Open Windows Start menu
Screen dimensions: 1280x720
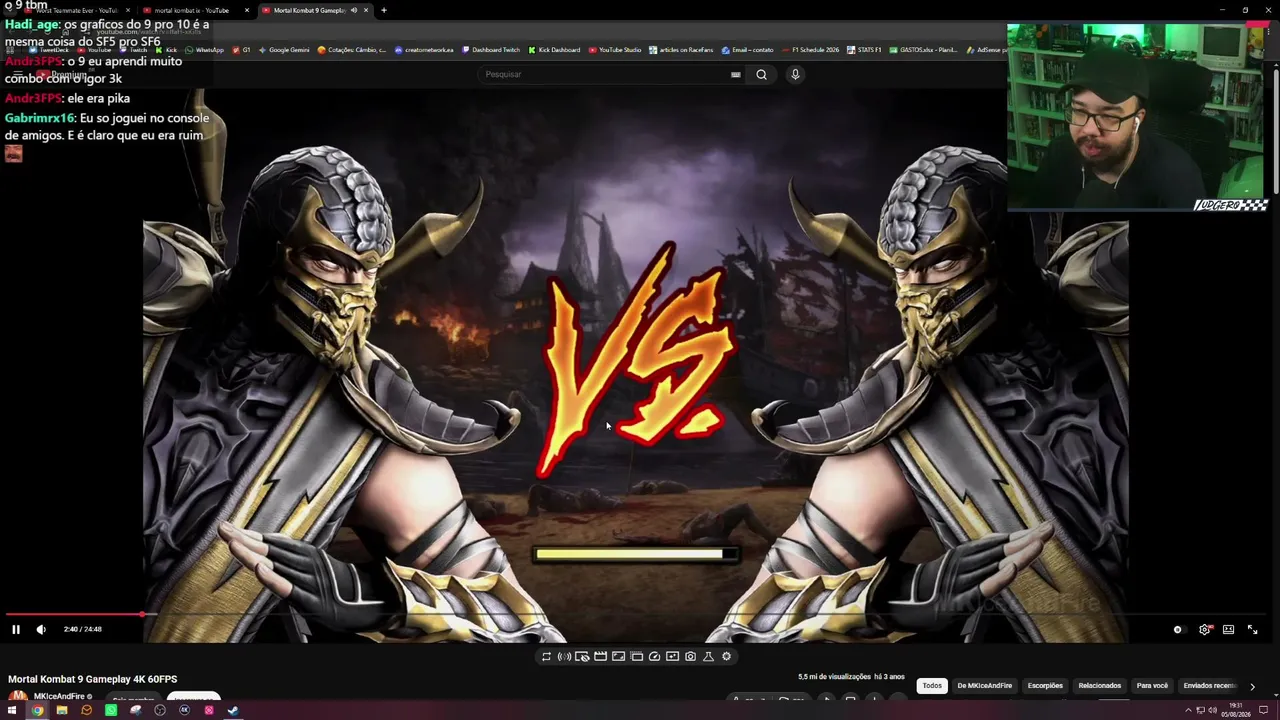tap(13, 711)
